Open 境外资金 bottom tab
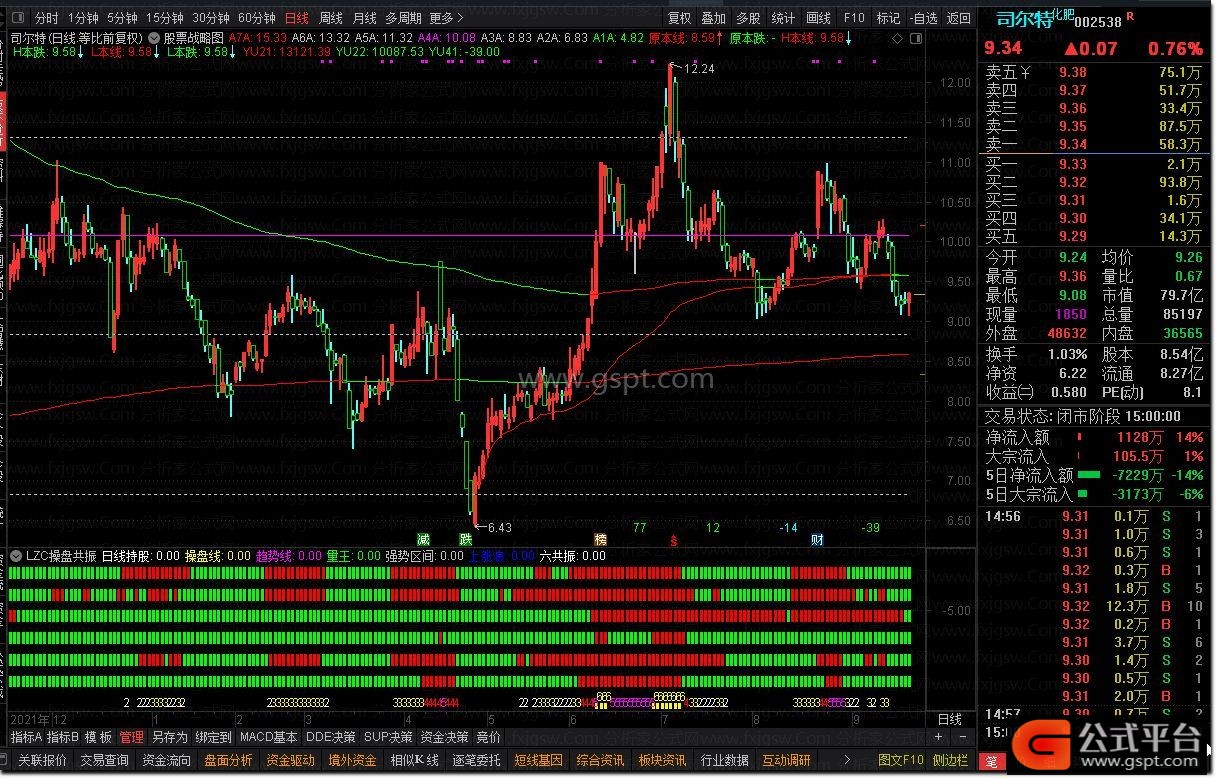Screen dimensions: 1217x778 (x=353, y=760)
